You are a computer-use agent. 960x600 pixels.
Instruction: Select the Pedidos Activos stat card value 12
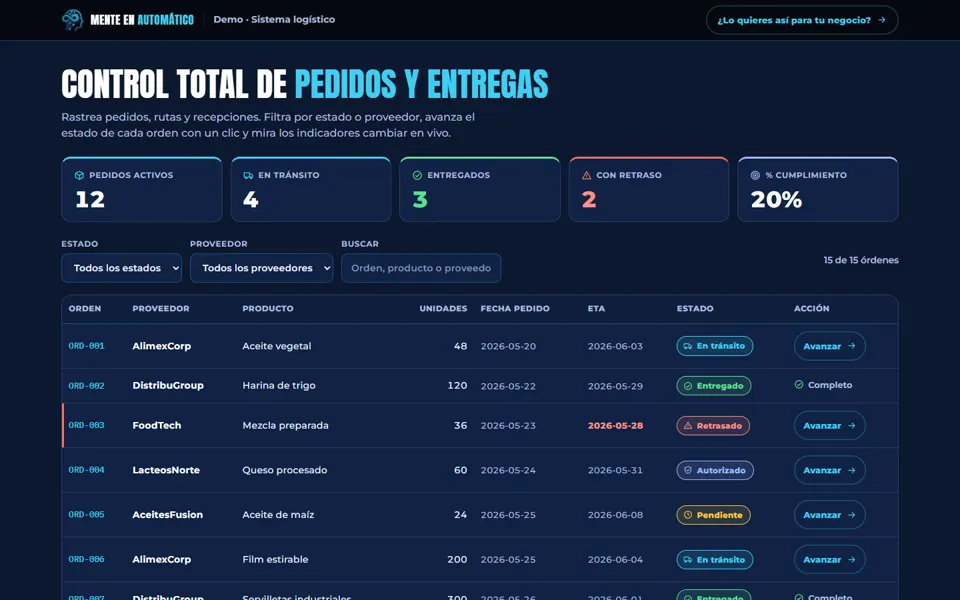pos(90,200)
